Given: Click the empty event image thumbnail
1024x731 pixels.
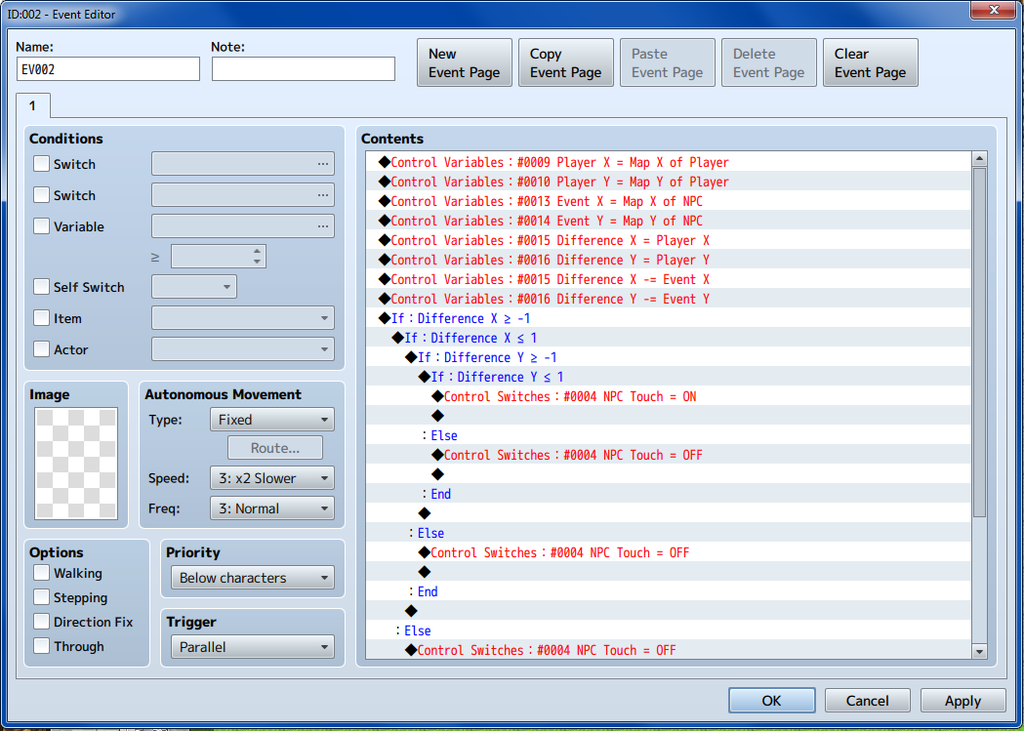Looking at the screenshot, I should tap(76, 463).
